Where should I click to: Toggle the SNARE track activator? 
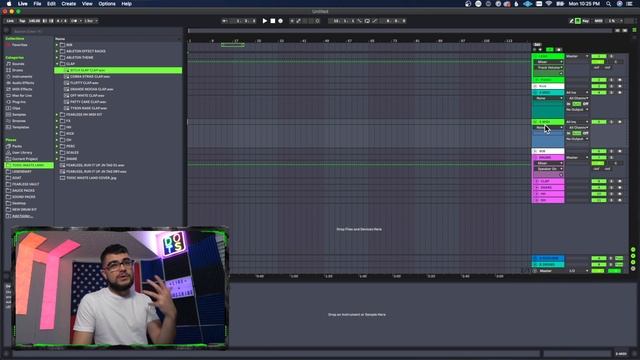pyautogui.click(x=599, y=188)
